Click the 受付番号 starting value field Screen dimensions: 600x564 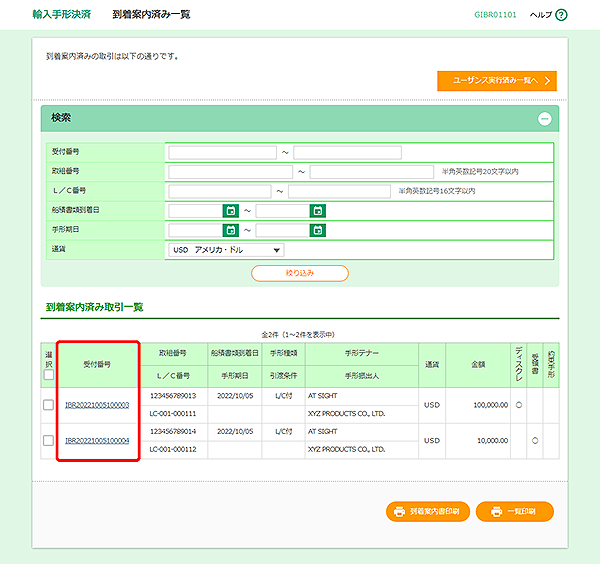pos(222,153)
